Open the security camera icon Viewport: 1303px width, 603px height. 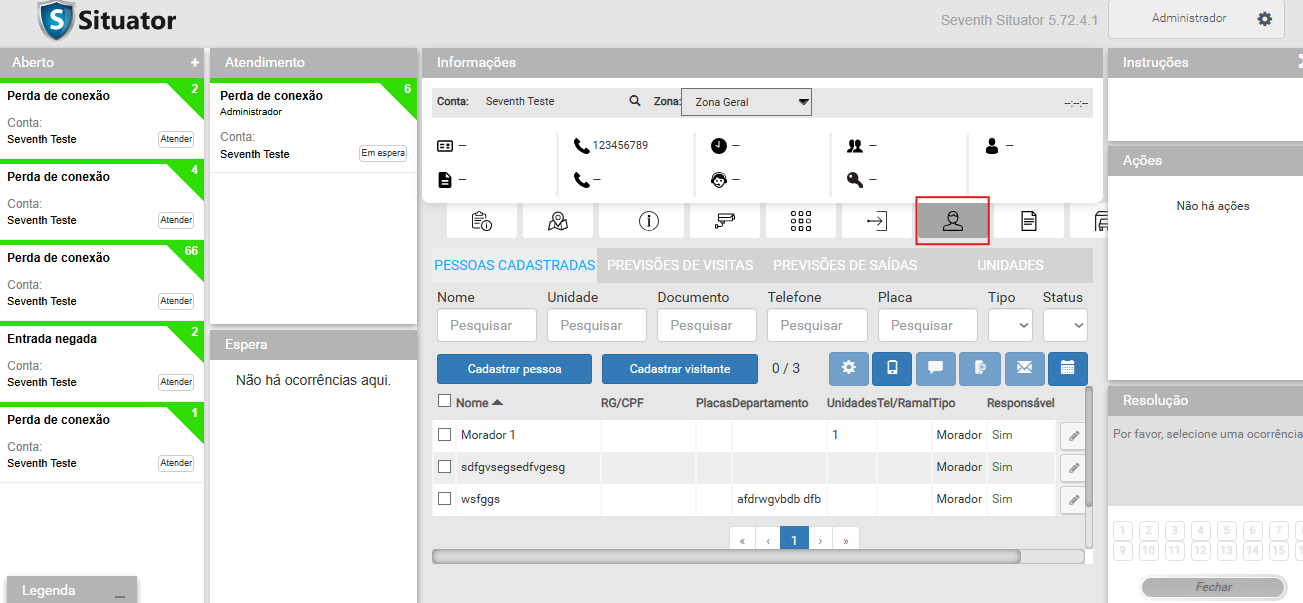point(725,221)
